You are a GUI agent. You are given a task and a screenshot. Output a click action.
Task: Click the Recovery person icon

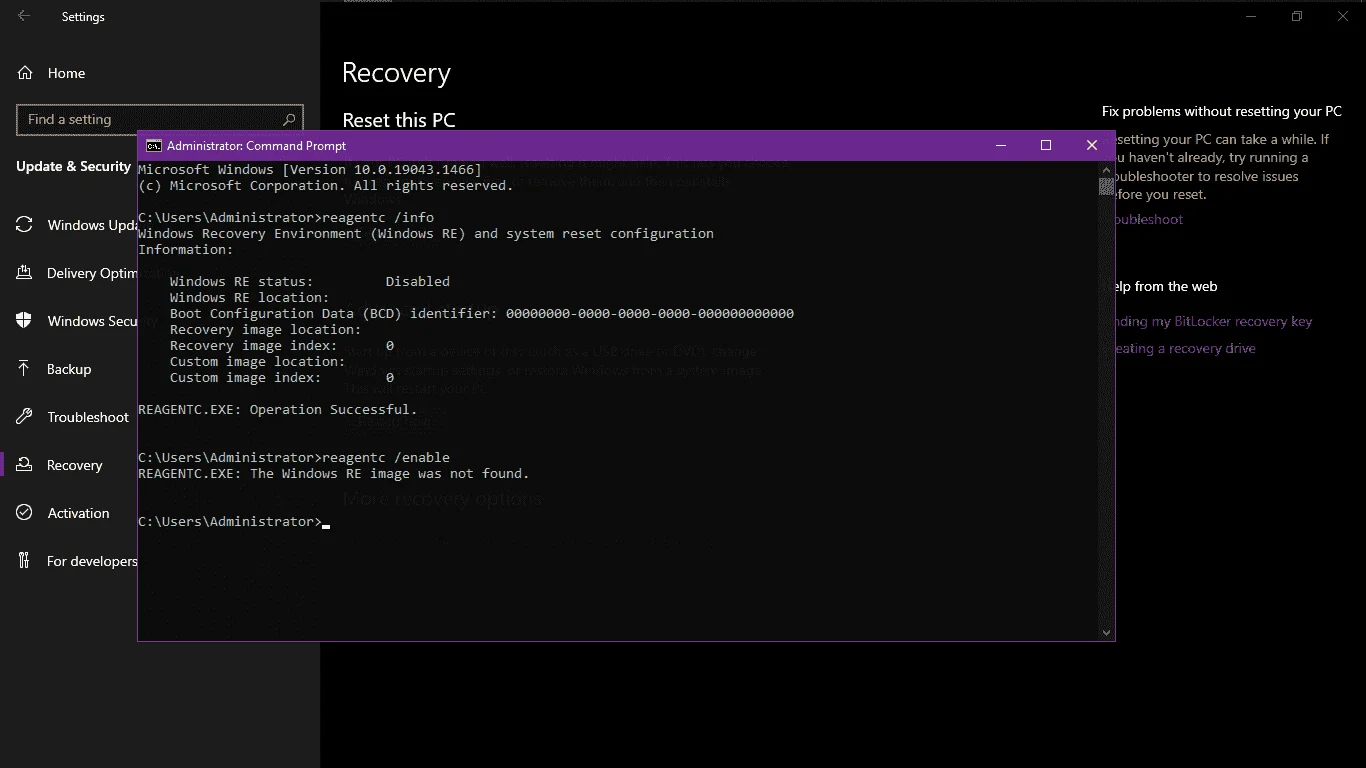(x=24, y=464)
